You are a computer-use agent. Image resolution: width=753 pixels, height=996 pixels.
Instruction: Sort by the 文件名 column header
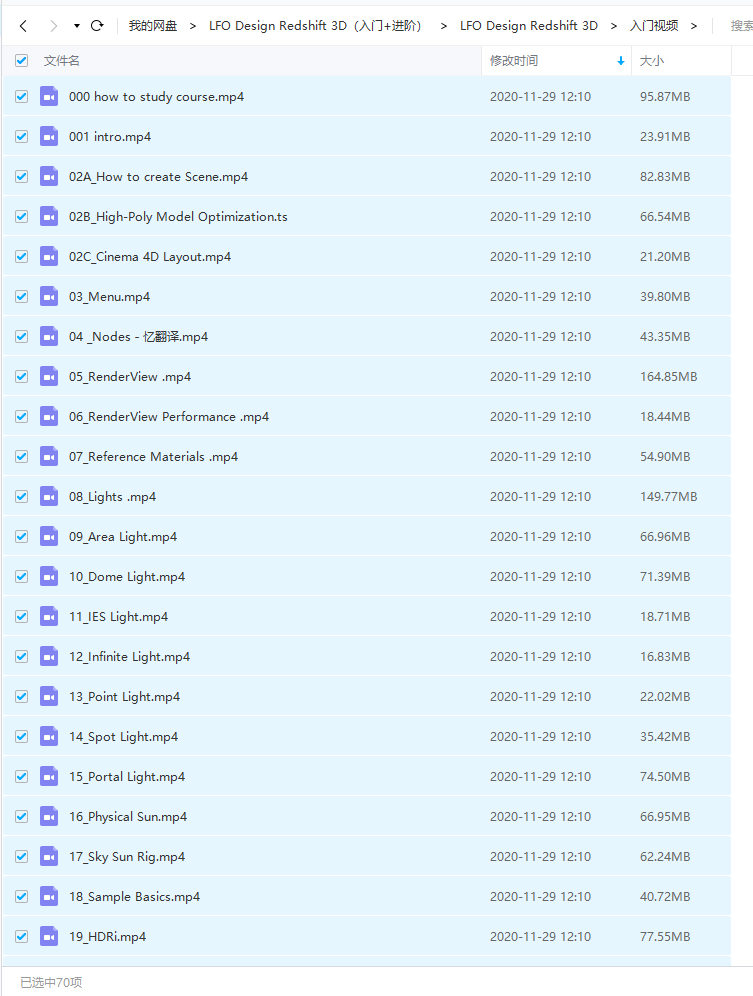62,61
